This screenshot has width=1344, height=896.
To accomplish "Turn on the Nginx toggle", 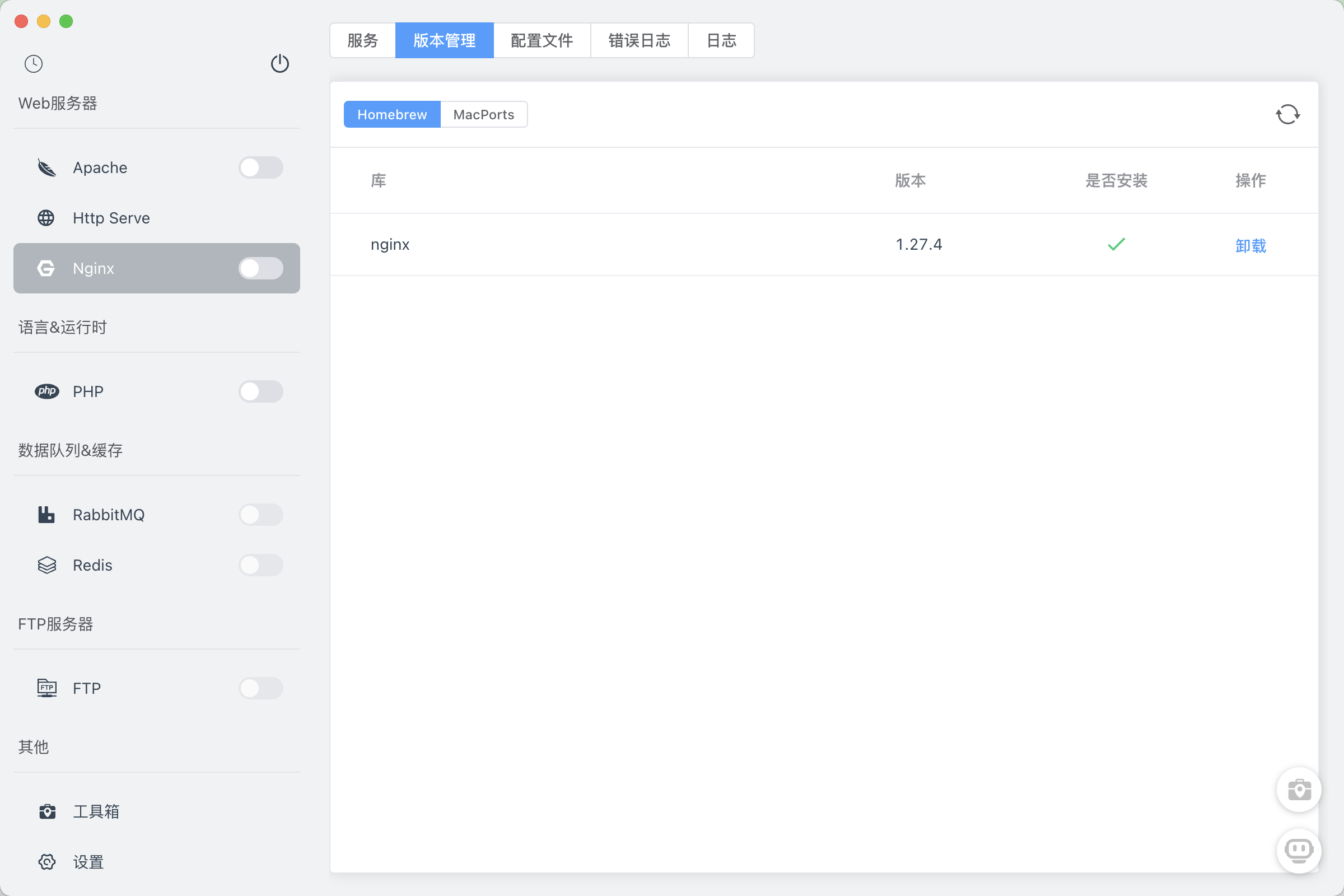I will click(x=260, y=268).
